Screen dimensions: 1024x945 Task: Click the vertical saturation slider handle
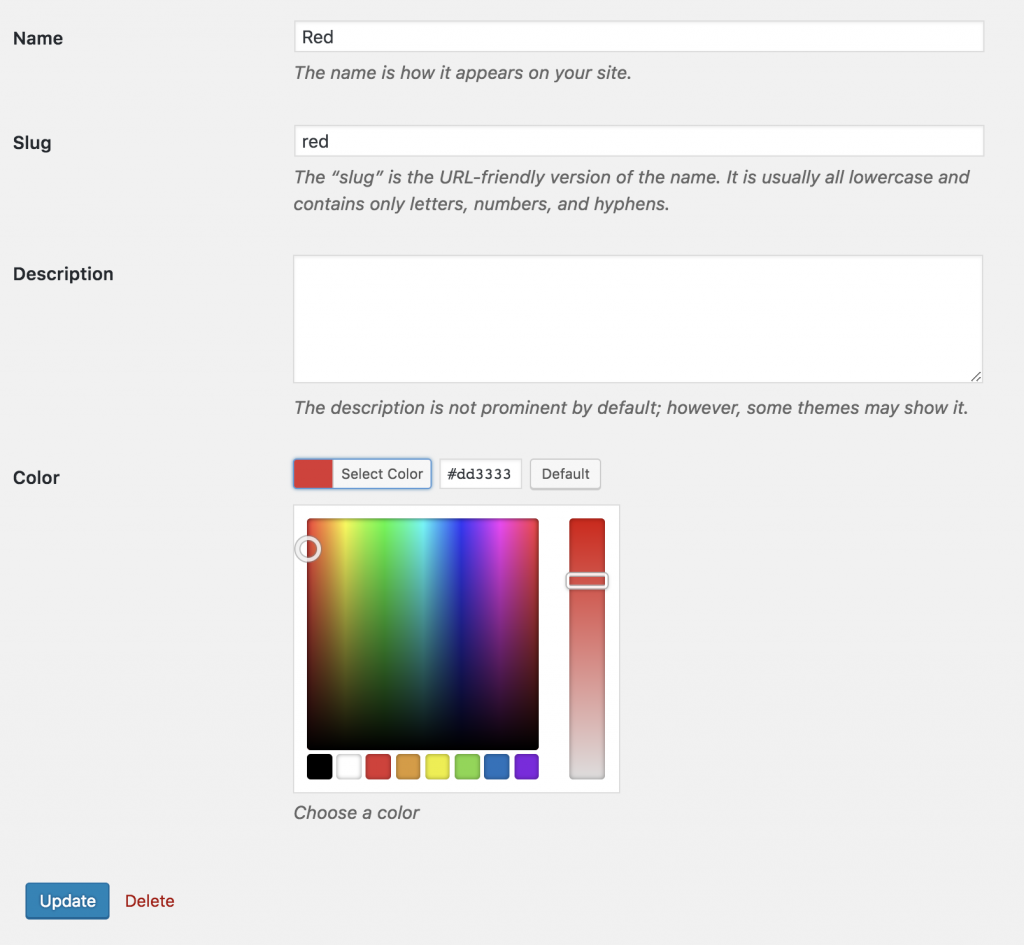[587, 581]
